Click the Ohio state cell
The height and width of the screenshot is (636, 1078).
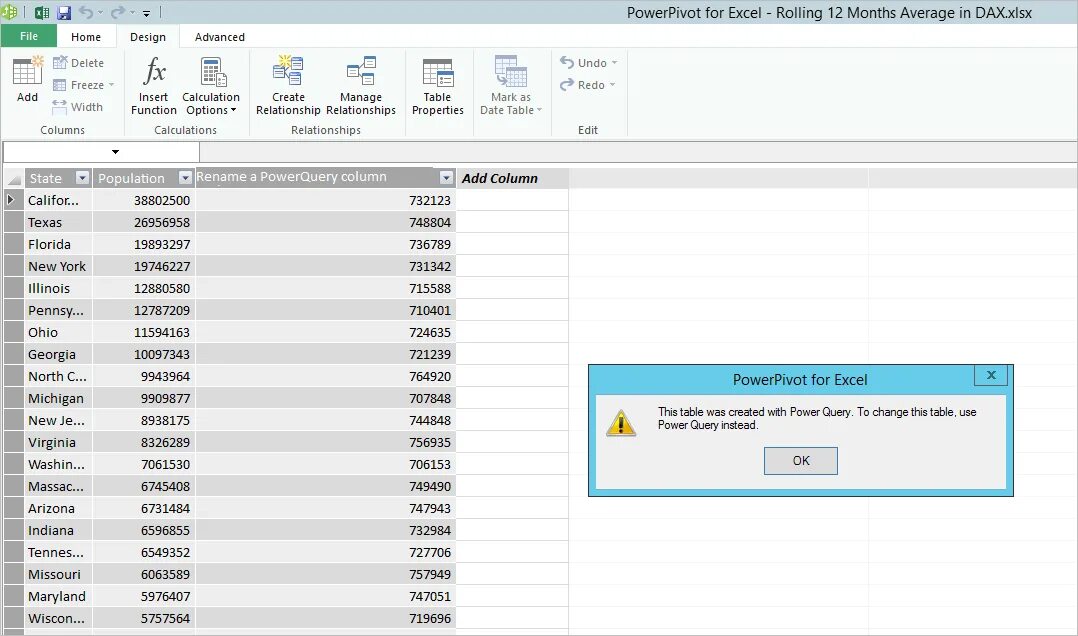58,332
